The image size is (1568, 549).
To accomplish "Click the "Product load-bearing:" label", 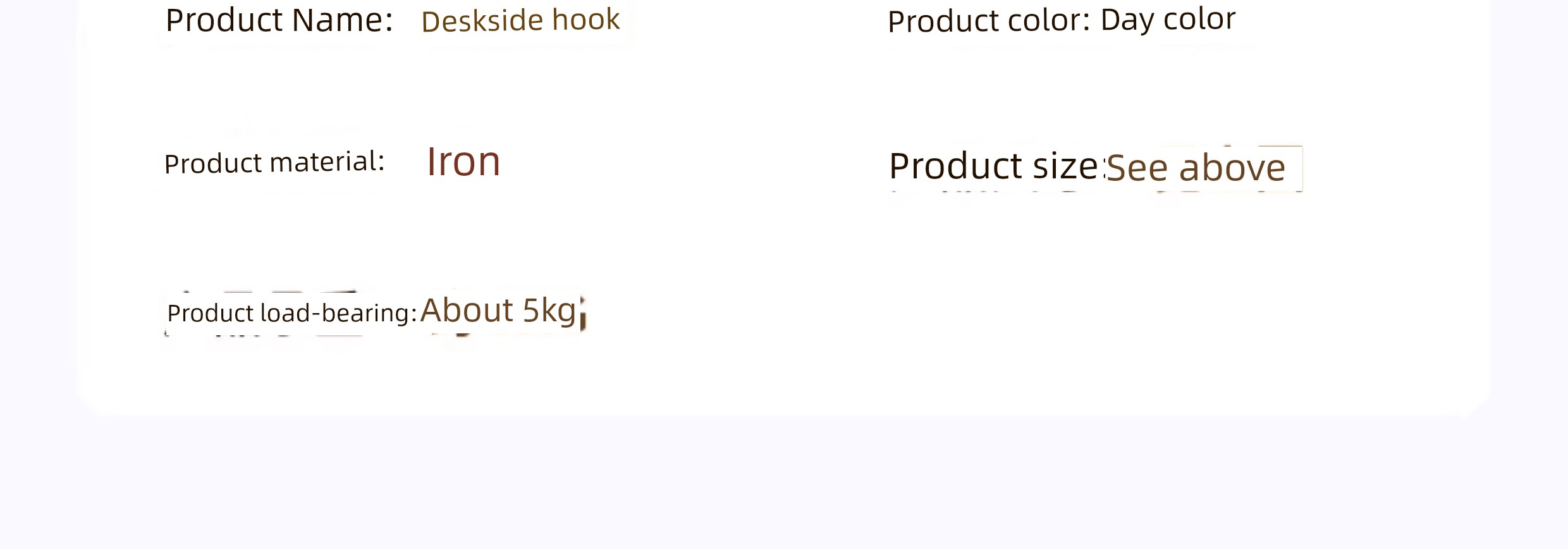I will pos(292,313).
